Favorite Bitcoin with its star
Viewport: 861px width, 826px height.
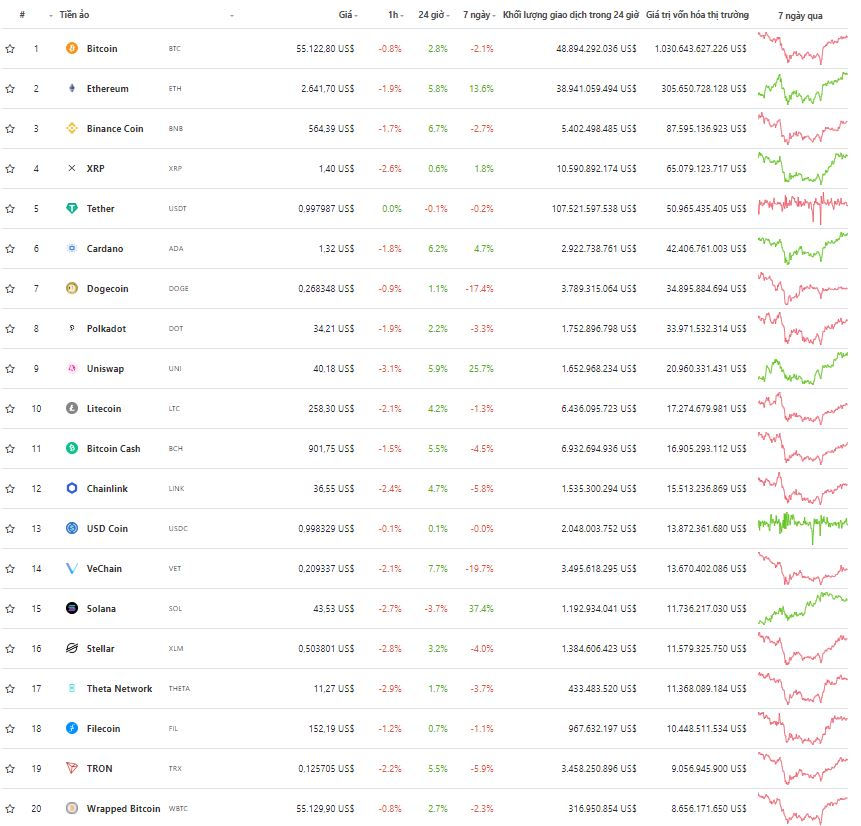pos(10,49)
